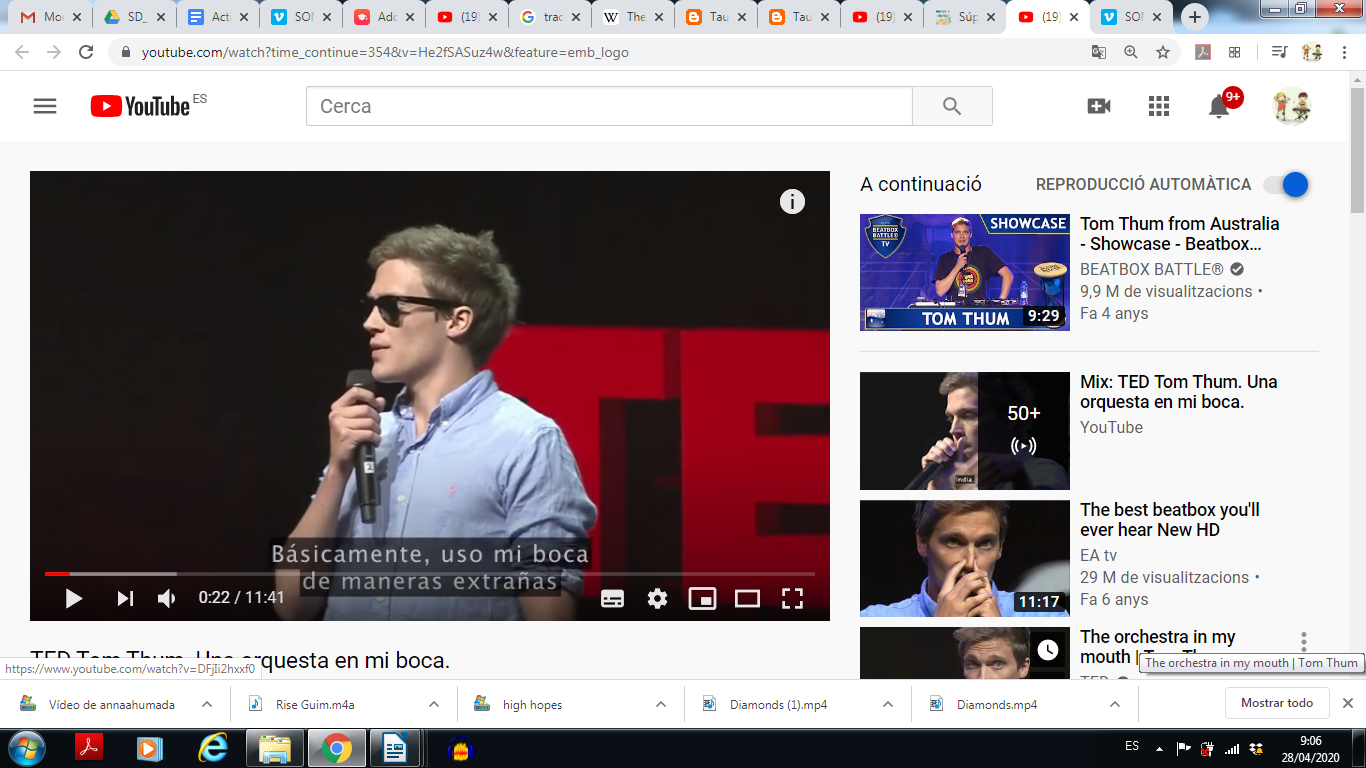Open the Tom Thum Showcase video thumbnail

pos(965,272)
